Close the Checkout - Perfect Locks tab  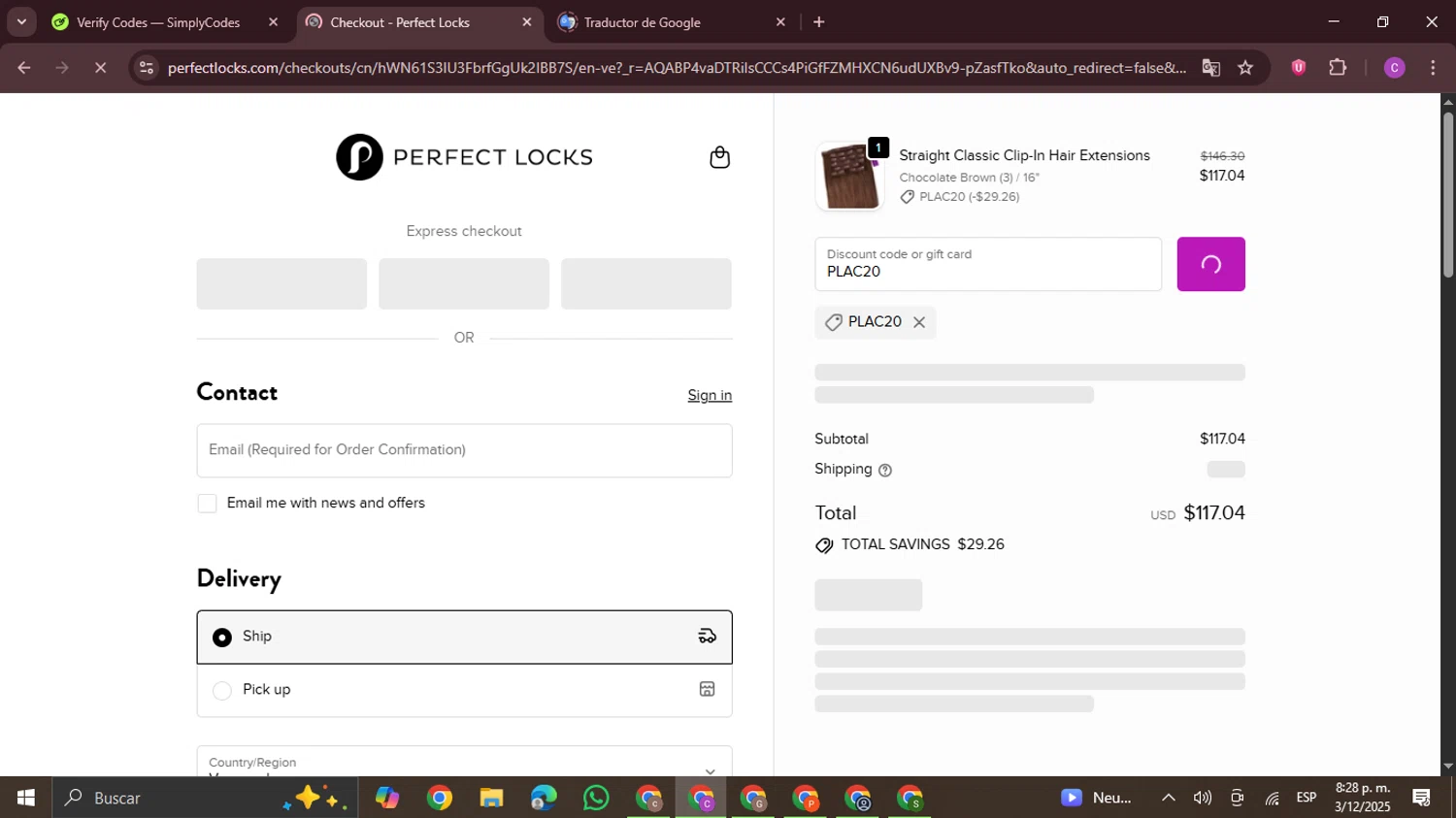[x=527, y=22]
